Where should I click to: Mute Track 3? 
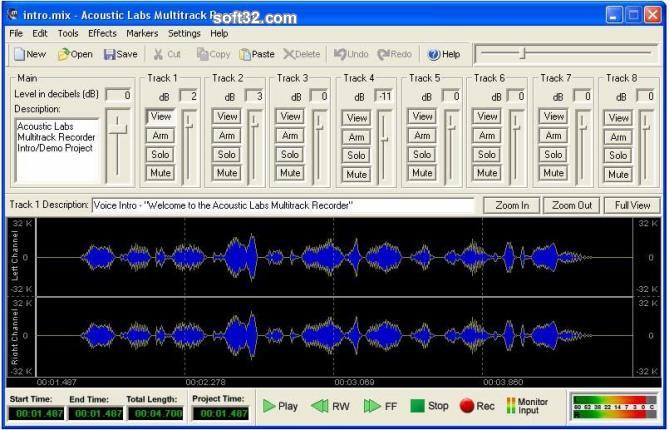click(290, 173)
